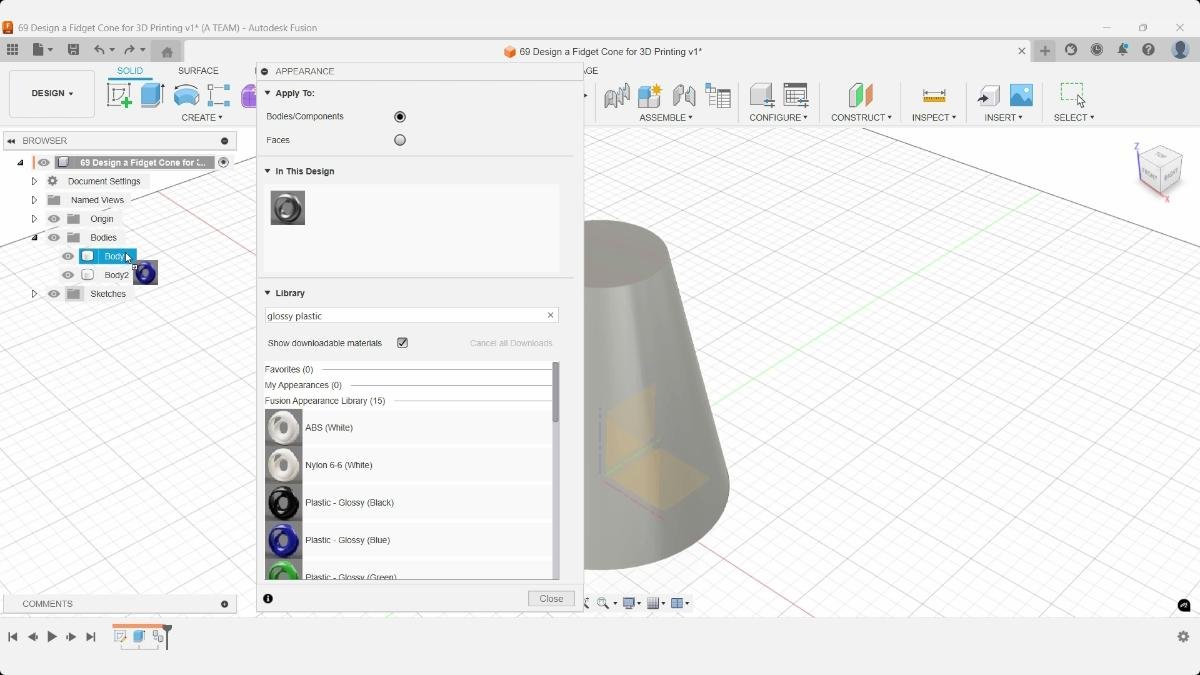This screenshot has height=675, width=1200.
Task: Collapse the In This Design section
Action: 268,171
